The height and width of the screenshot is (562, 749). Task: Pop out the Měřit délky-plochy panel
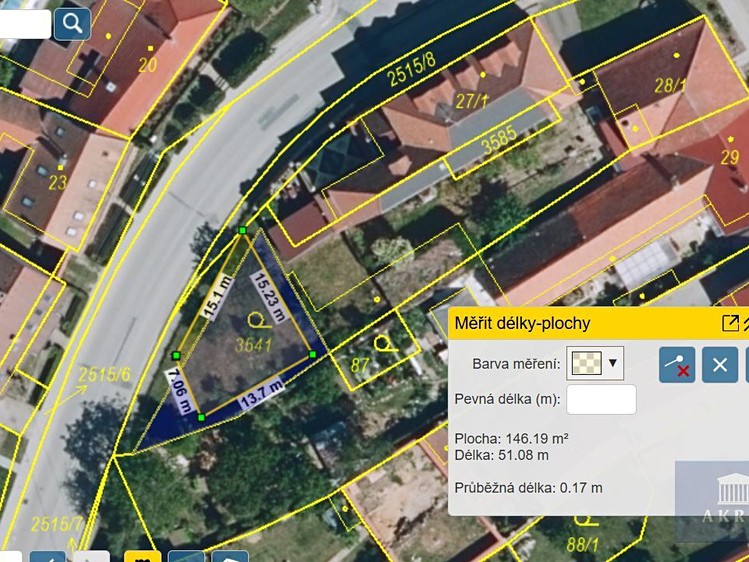point(730,323)
